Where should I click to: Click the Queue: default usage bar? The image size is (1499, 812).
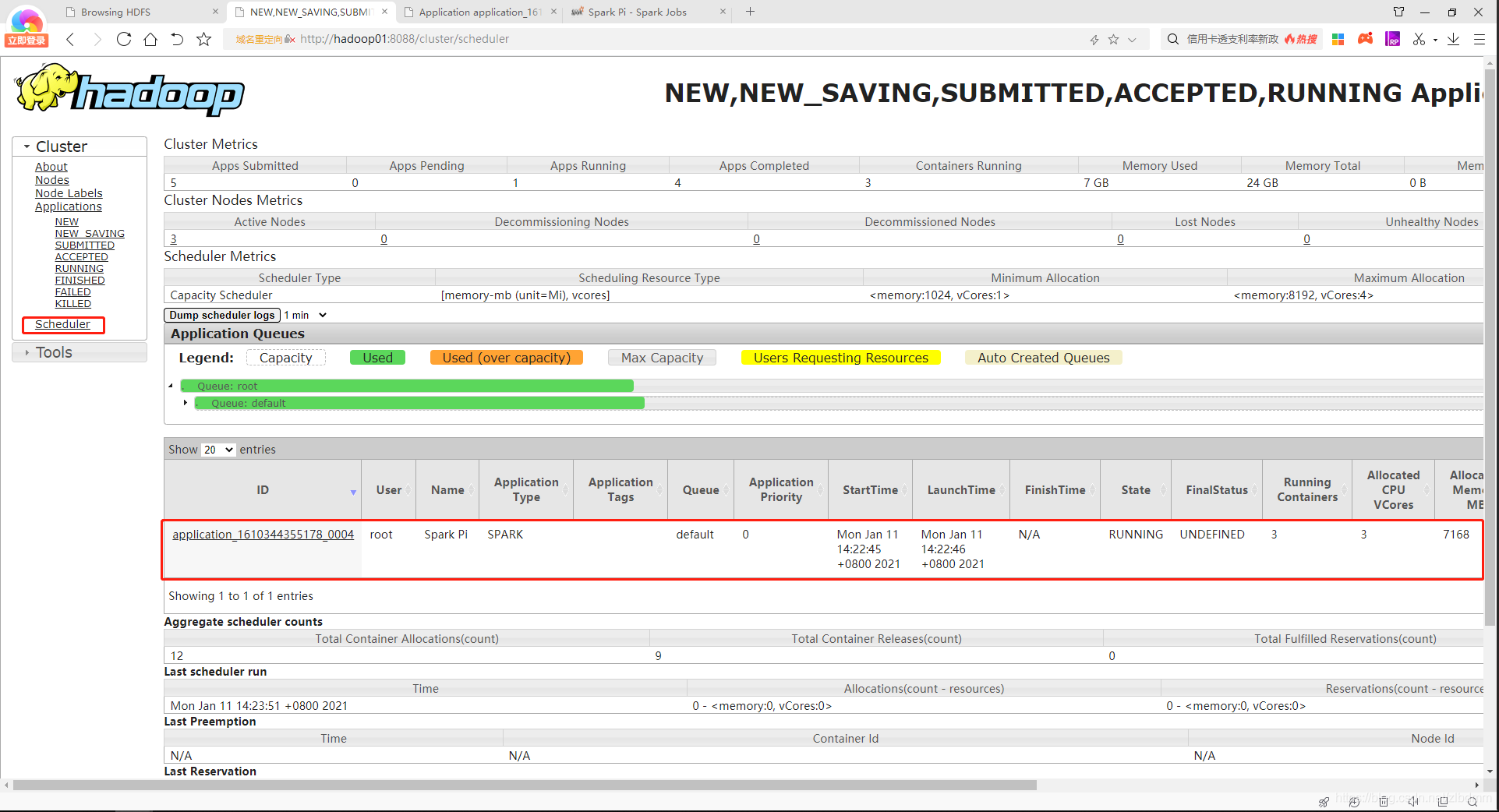click(x=419, y=403)
